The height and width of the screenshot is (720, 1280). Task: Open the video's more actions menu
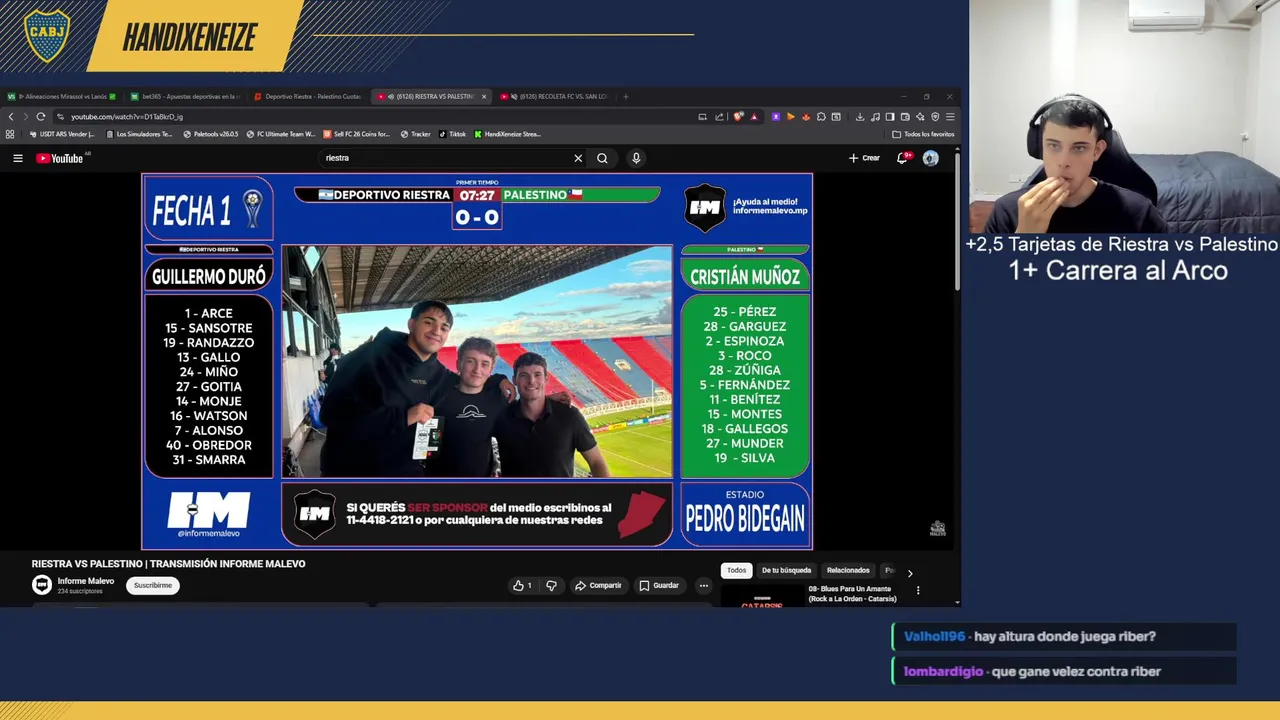(x=704, y=585)
